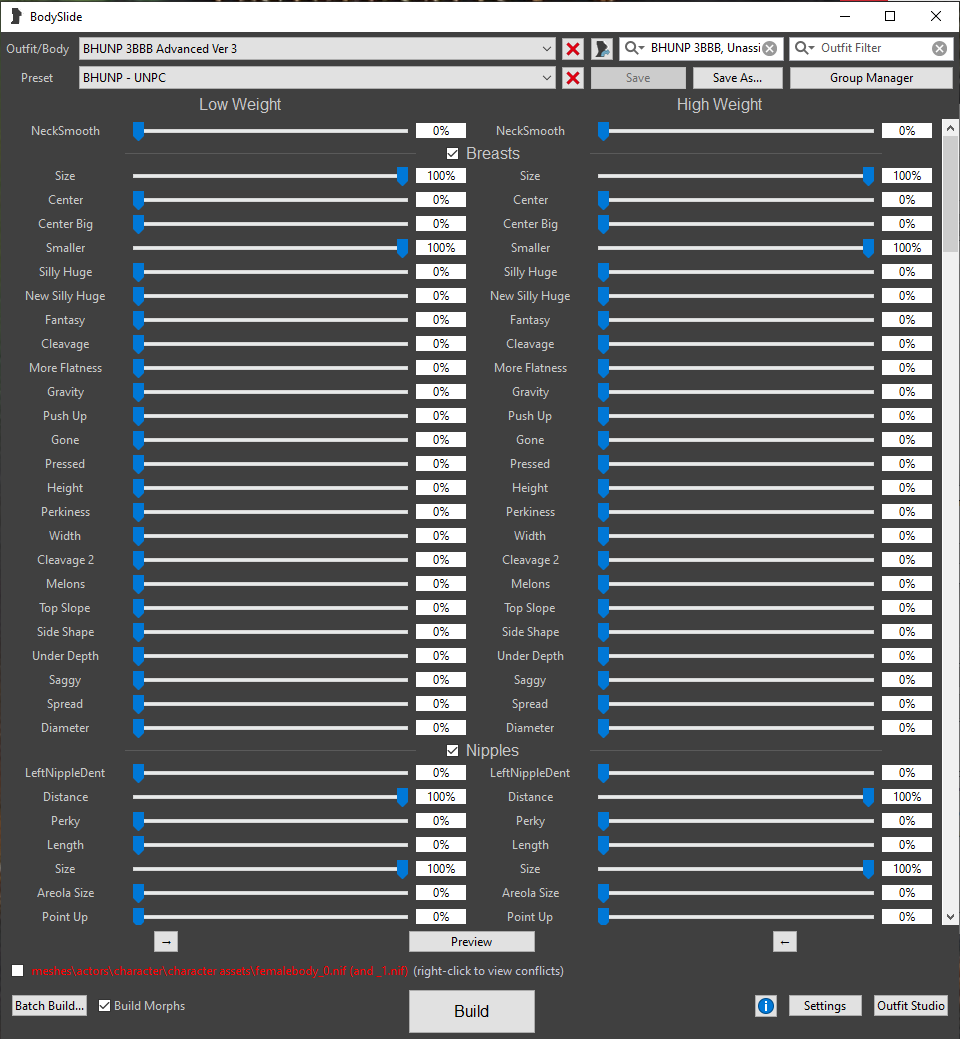Click the High Weight Smaller slider handle
This screenshot has height=1039, width=960.
point(868,248)
